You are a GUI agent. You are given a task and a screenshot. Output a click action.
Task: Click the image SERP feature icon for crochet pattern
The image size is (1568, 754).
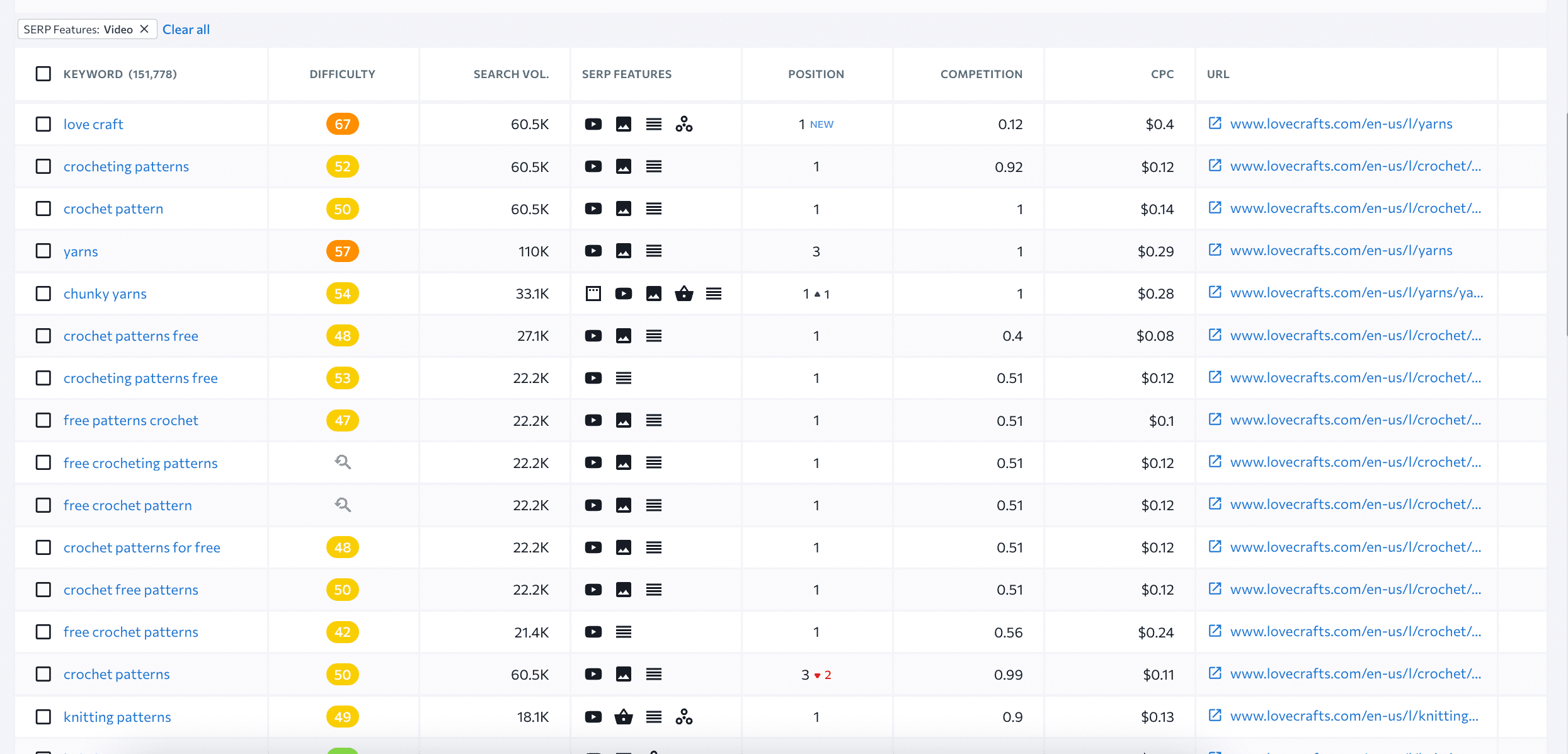pyautogui.click(x=623, y=208)
